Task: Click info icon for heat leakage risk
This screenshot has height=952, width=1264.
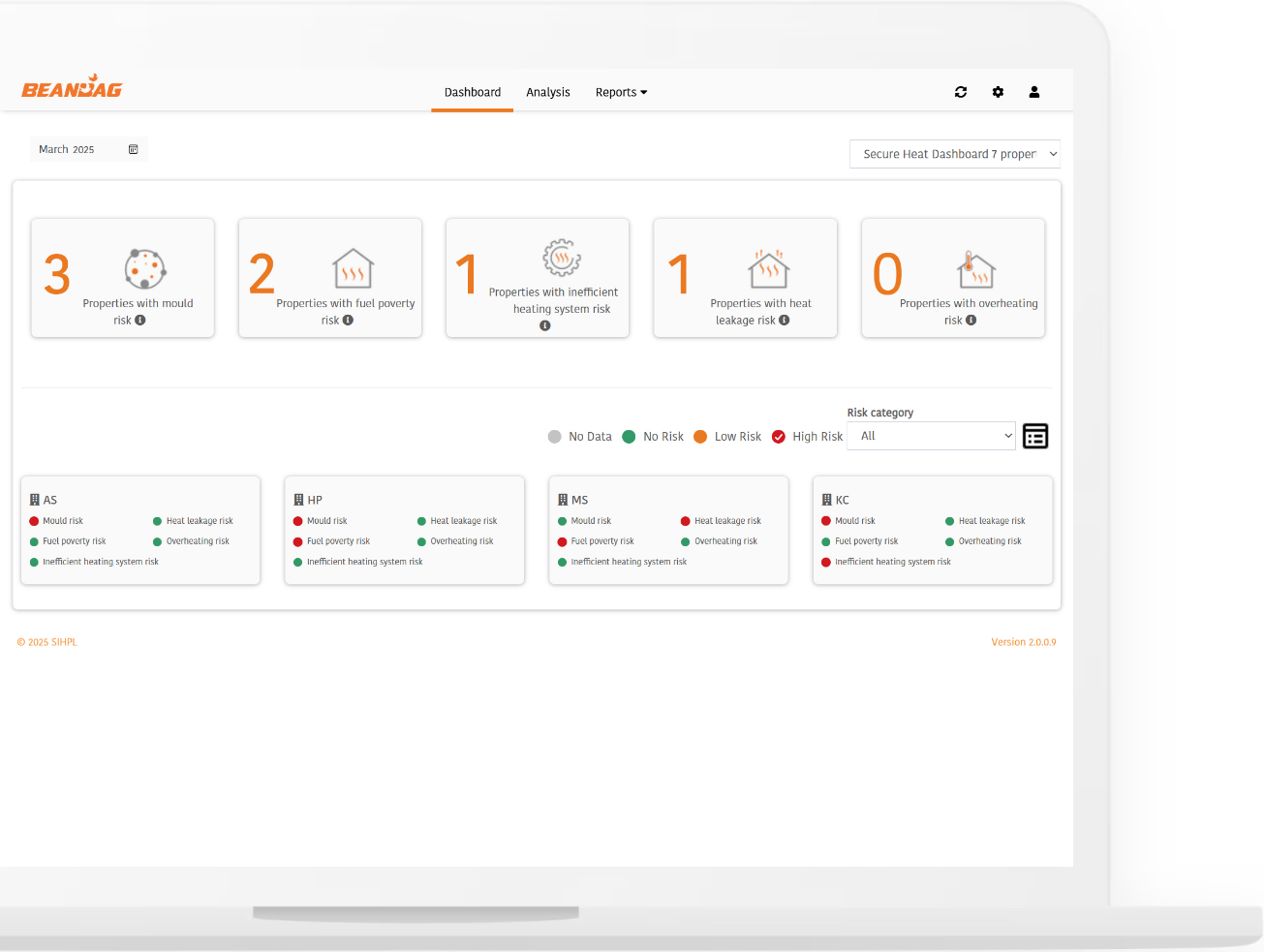Action: coord(785,321)
